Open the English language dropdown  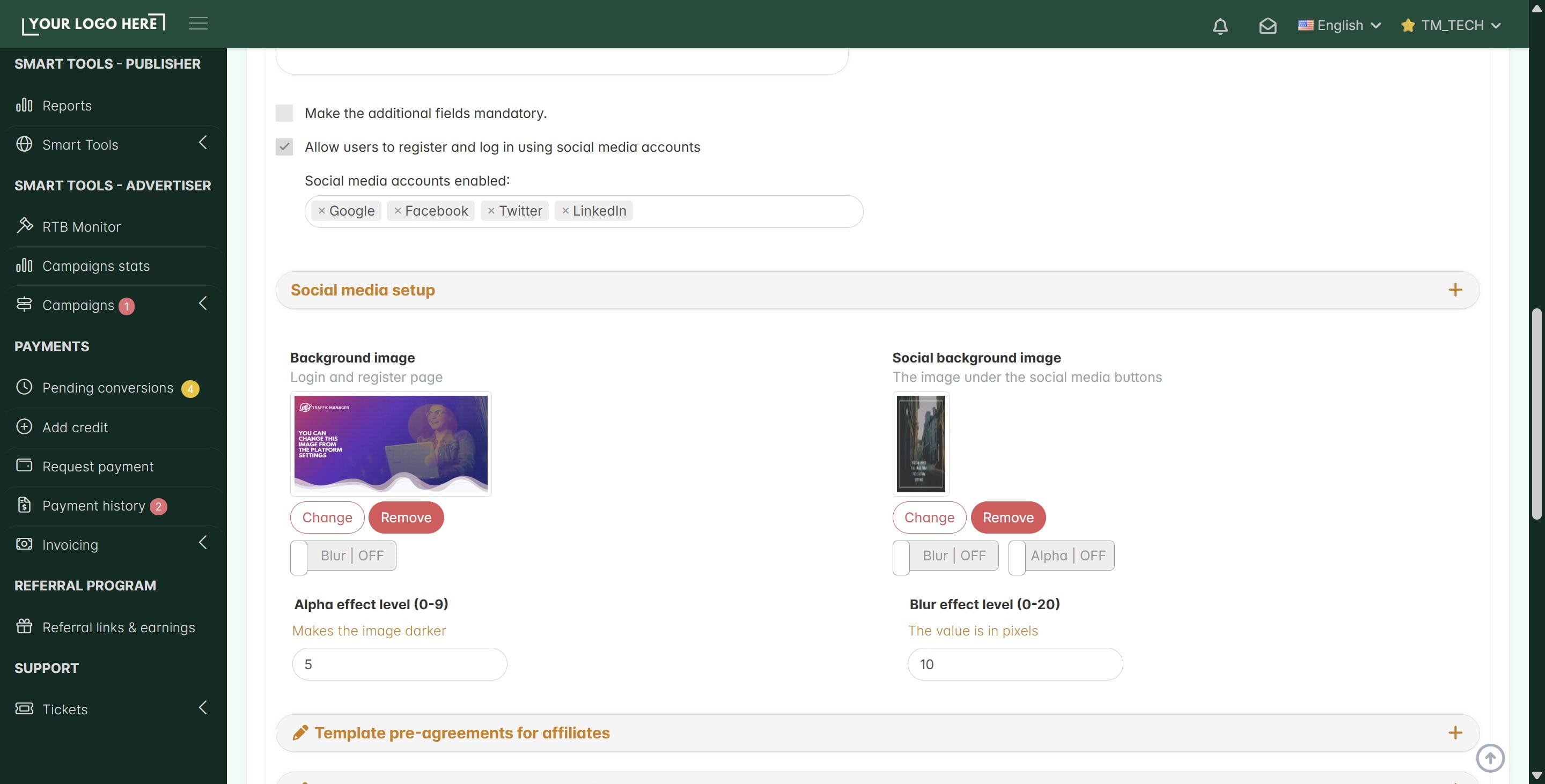tap(1340, 25)
